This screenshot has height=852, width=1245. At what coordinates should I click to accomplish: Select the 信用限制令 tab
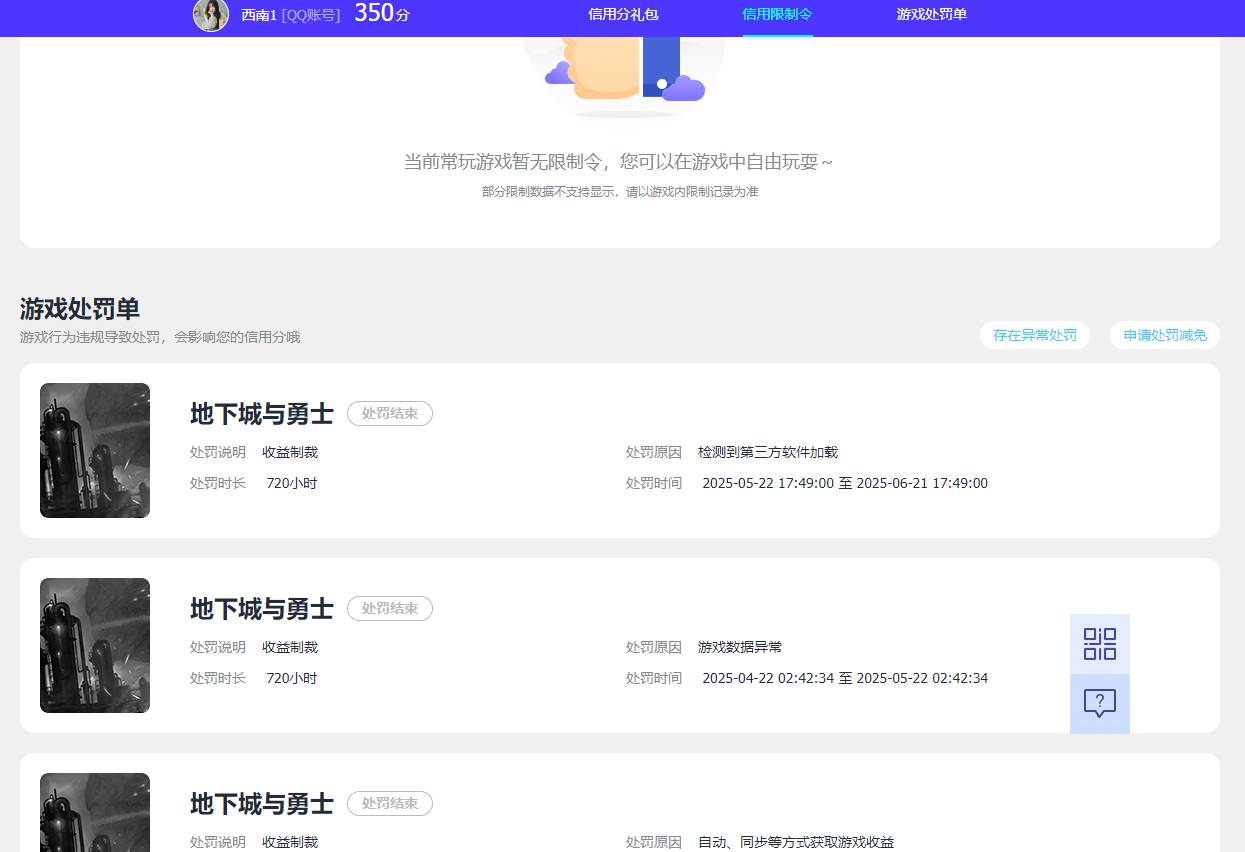tap(777, 15)
